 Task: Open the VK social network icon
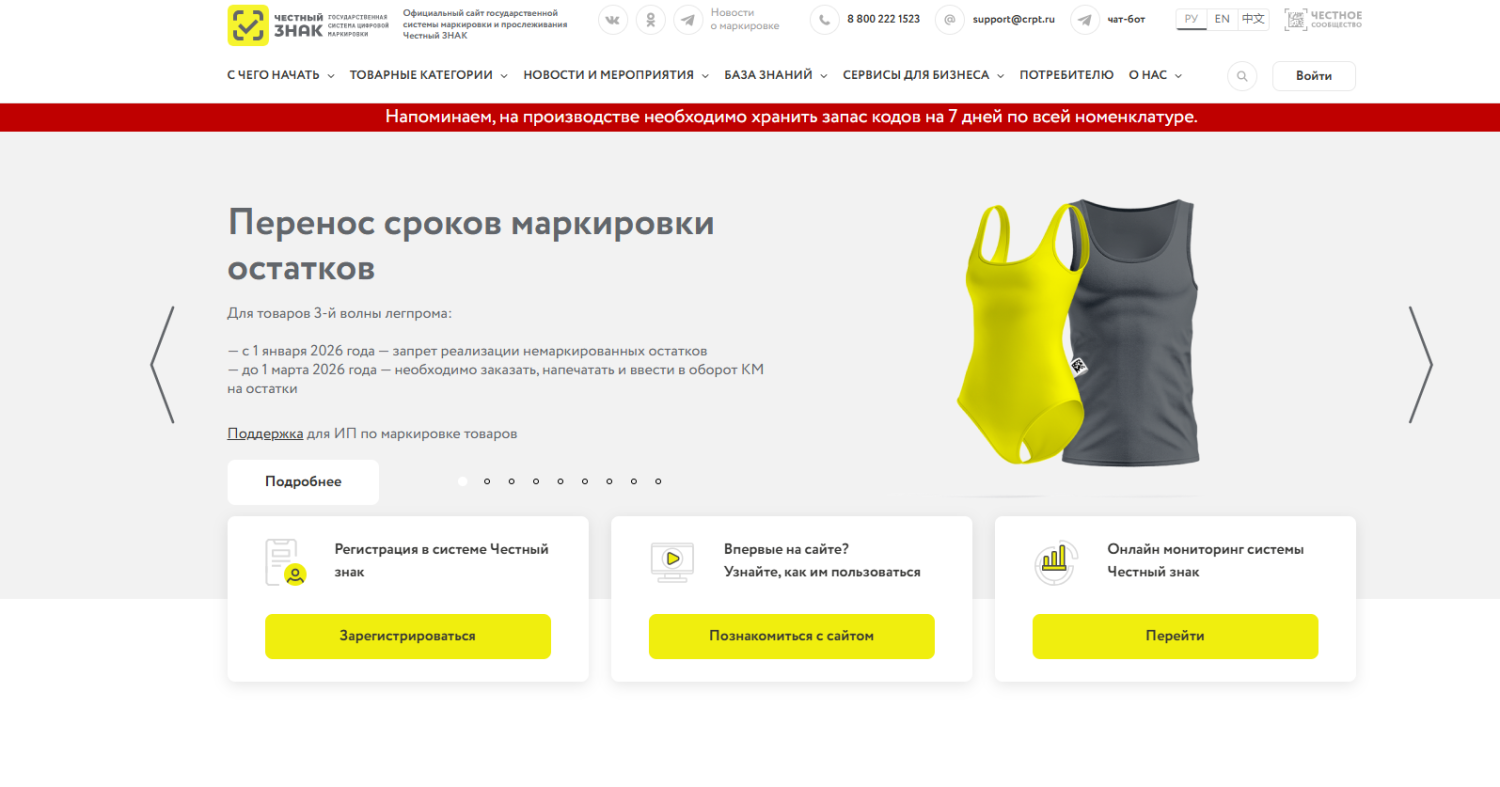click(613, 20)
